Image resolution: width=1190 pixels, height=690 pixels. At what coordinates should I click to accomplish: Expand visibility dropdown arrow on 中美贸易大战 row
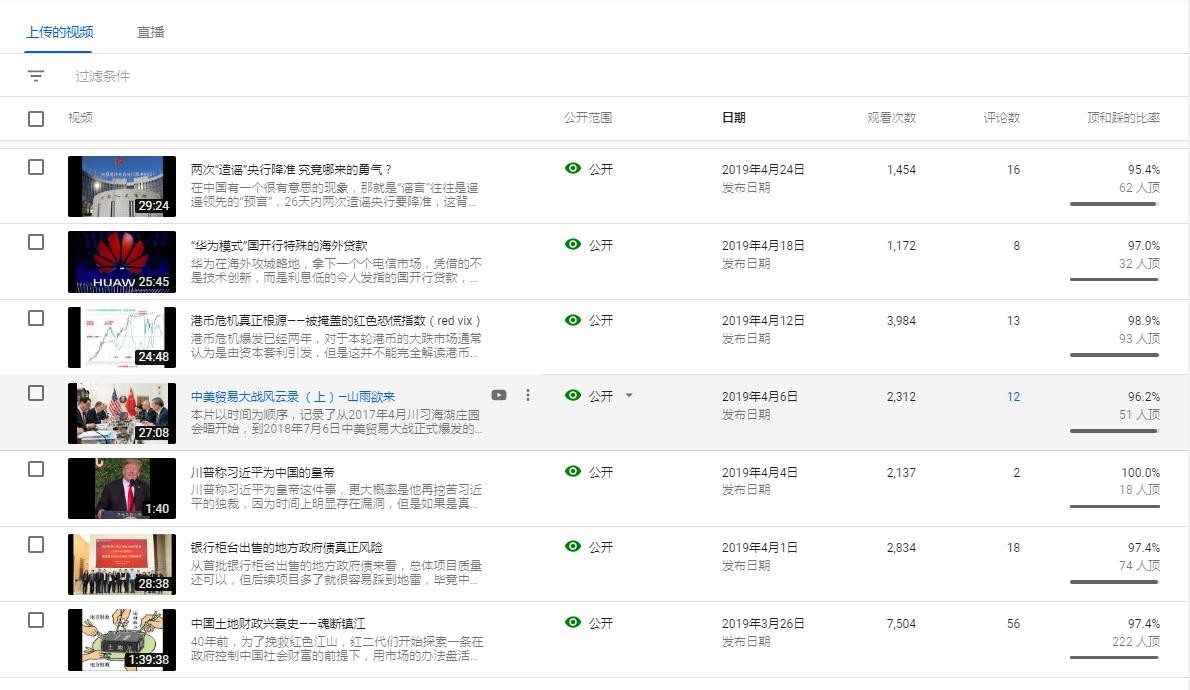tap(629, 395)
